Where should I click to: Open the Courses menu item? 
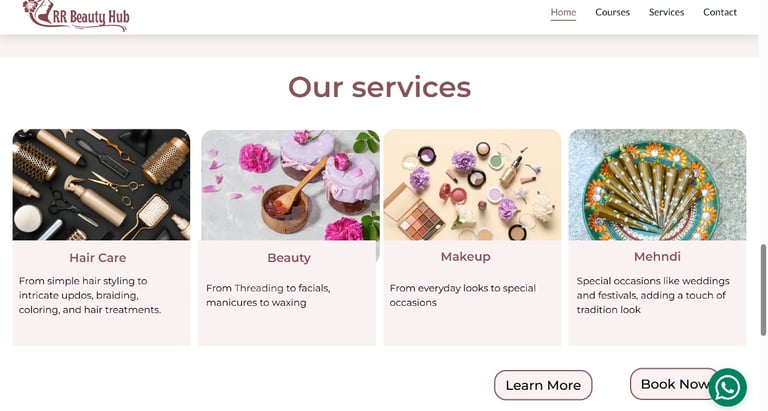tap(612, 12)
